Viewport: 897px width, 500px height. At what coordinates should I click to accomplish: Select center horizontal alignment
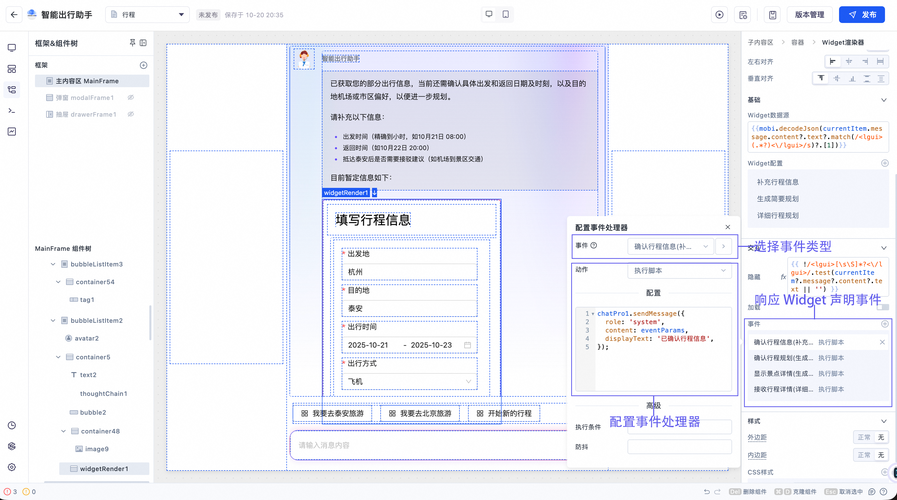tap(849, 61)
